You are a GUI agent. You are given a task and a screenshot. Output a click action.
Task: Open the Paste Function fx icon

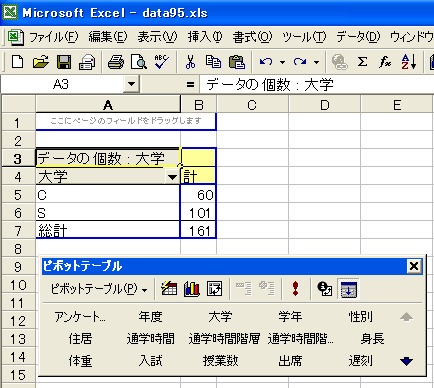(x=385, y=62)
